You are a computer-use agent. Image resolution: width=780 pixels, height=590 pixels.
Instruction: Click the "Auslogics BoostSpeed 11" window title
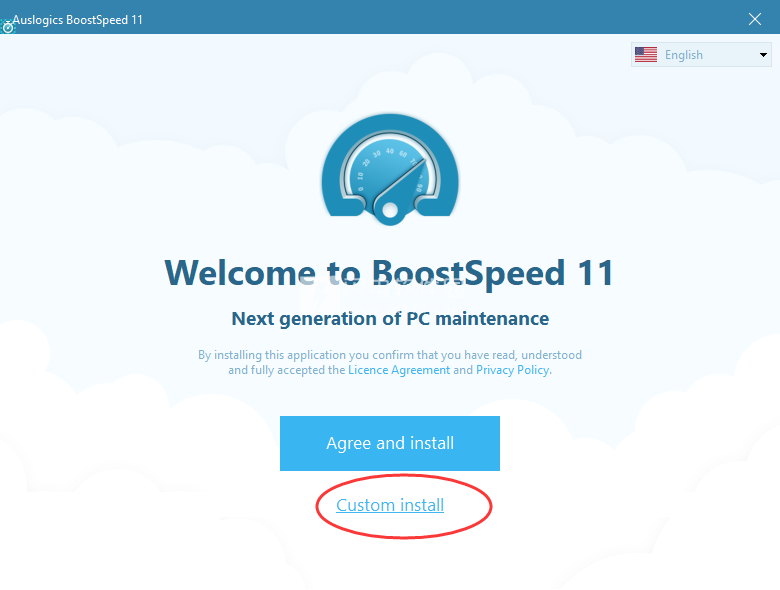pos(78,20)
